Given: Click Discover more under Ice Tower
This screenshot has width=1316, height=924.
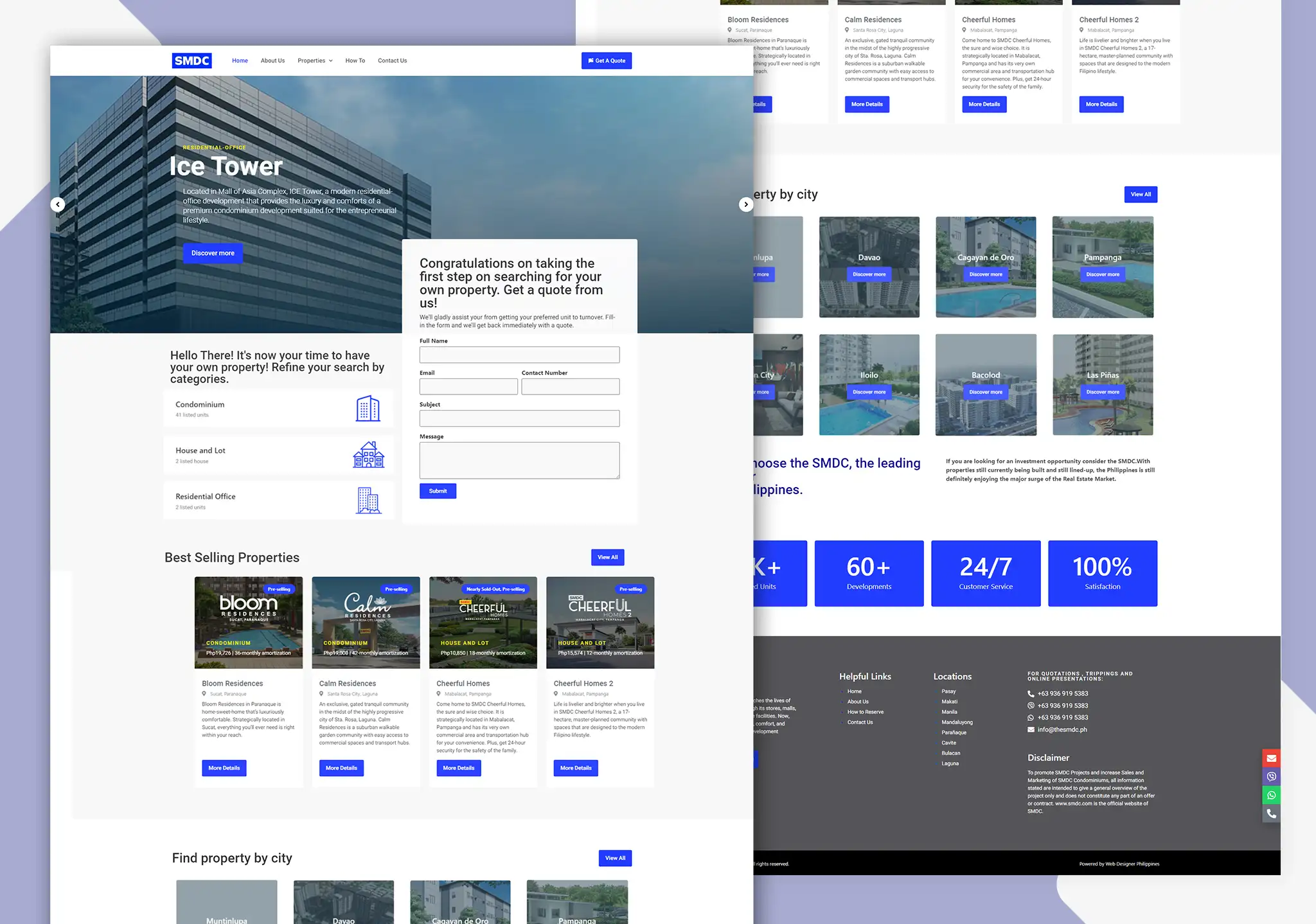Looking at the screenshot, I should pyautogui.click(x=213, y=253).
